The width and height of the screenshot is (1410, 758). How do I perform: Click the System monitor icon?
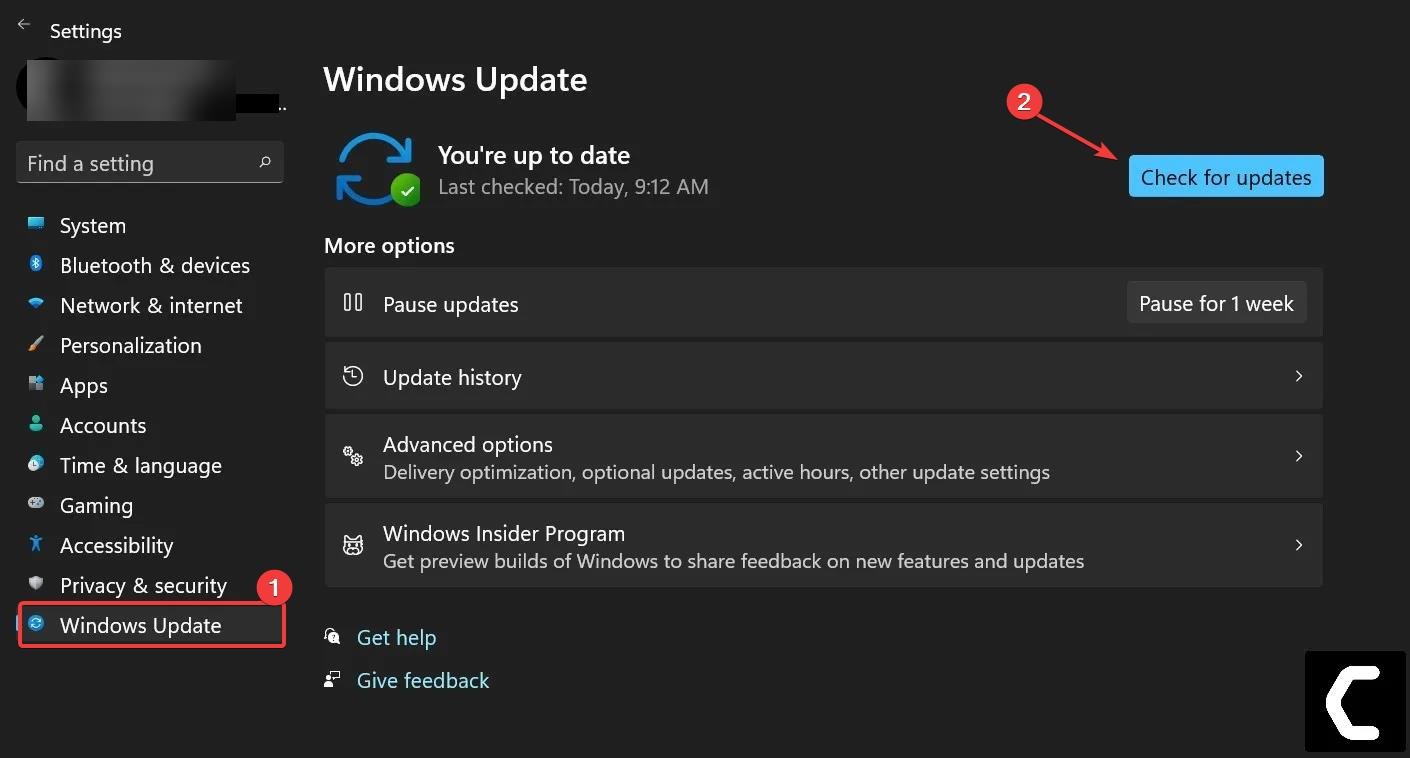tap(36, 223)
